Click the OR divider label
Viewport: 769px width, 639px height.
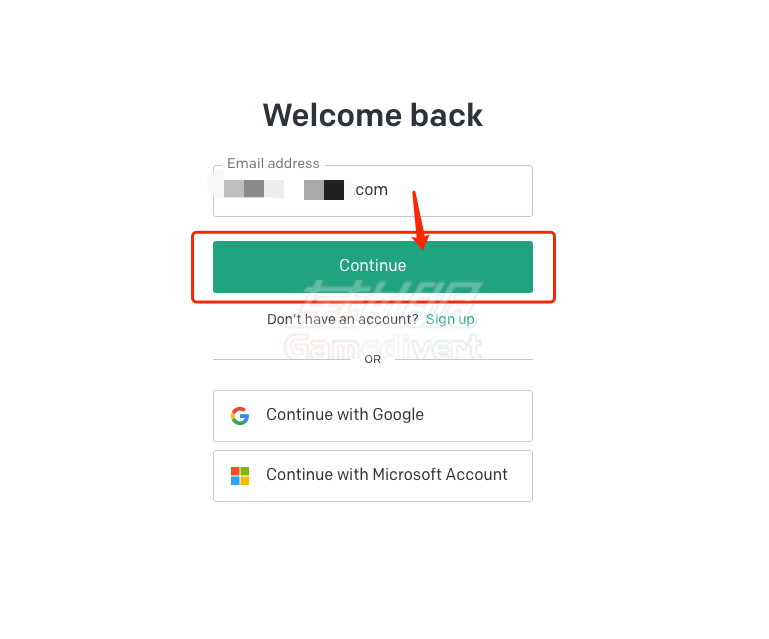click(373, 359)
